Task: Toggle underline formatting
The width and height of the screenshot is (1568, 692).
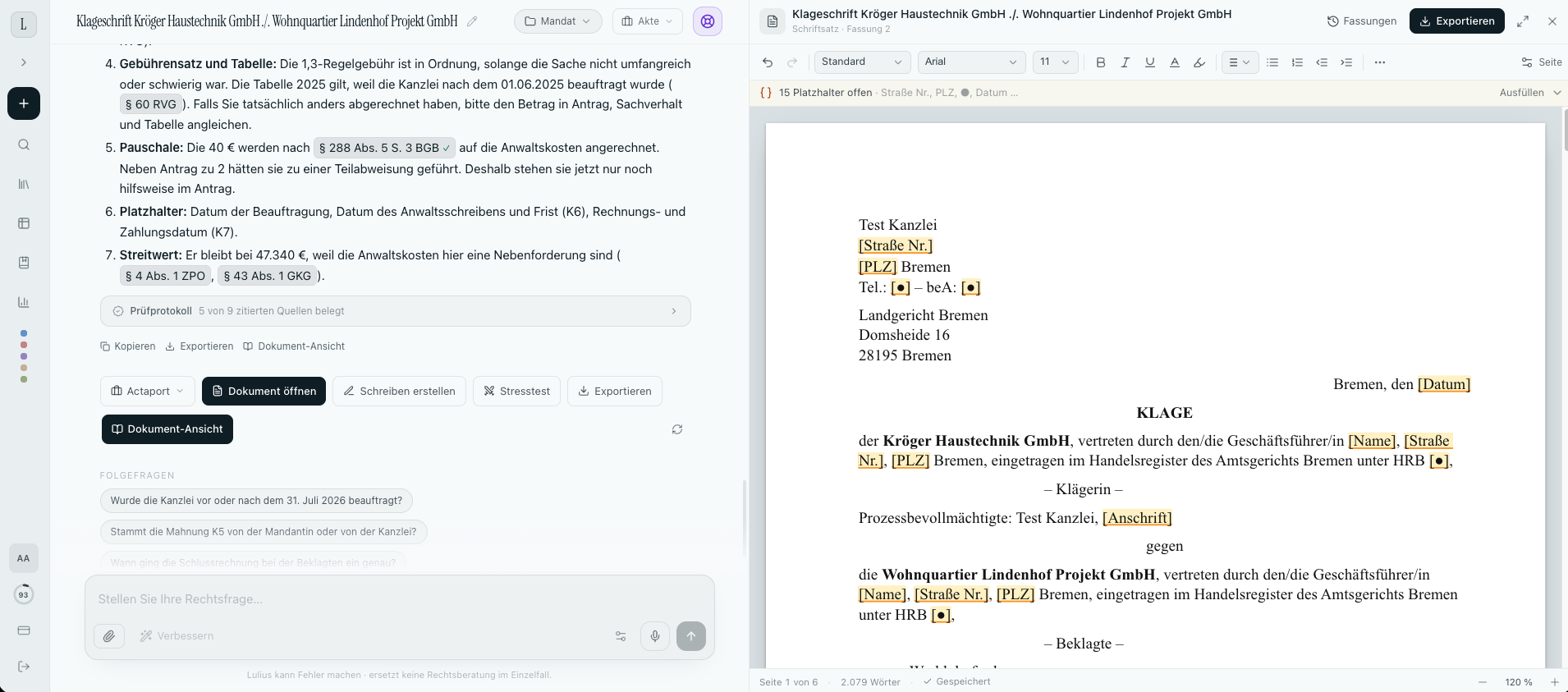Action: 1150,62
